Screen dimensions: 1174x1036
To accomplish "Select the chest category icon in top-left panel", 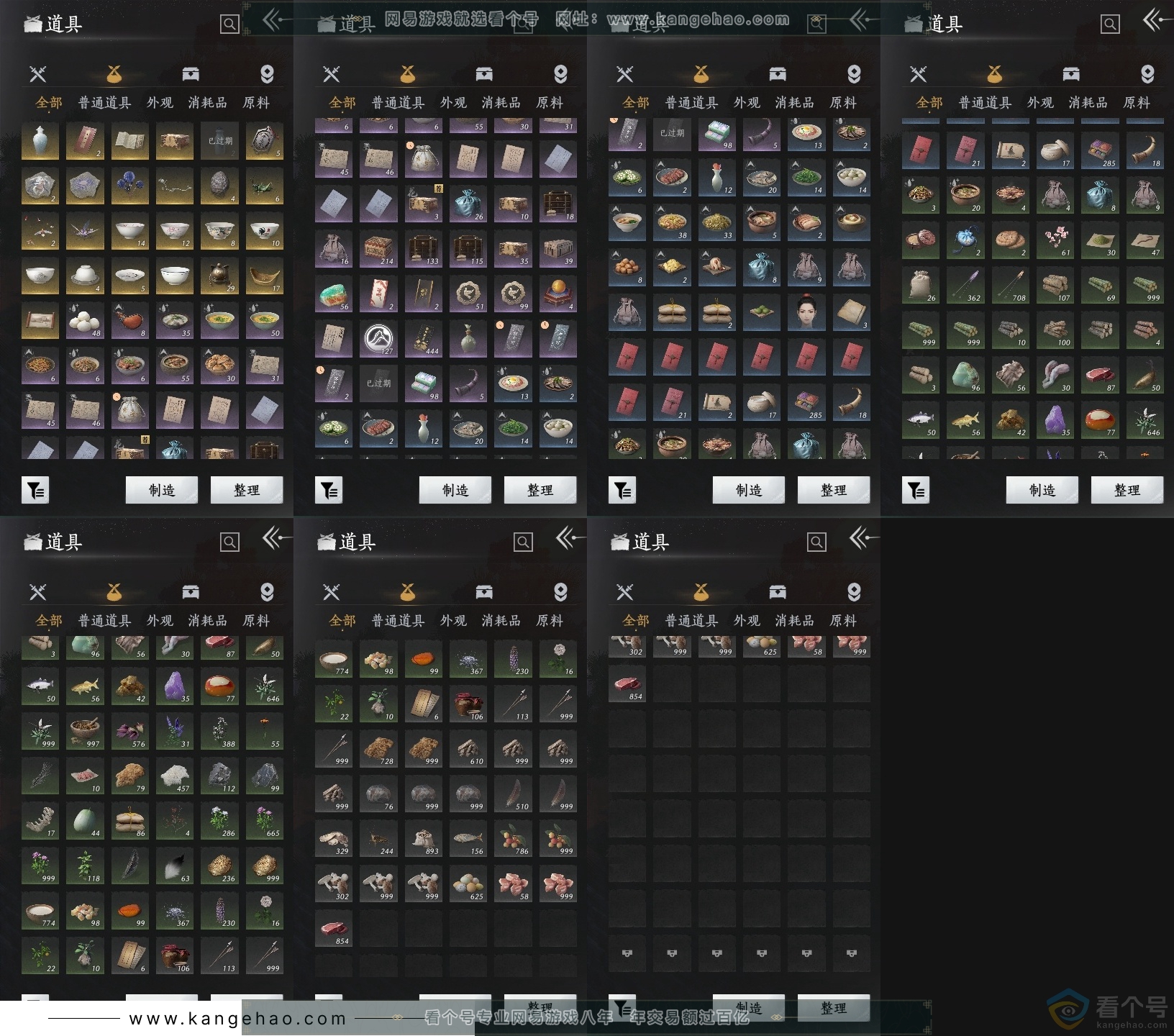I will coord(191,74).
